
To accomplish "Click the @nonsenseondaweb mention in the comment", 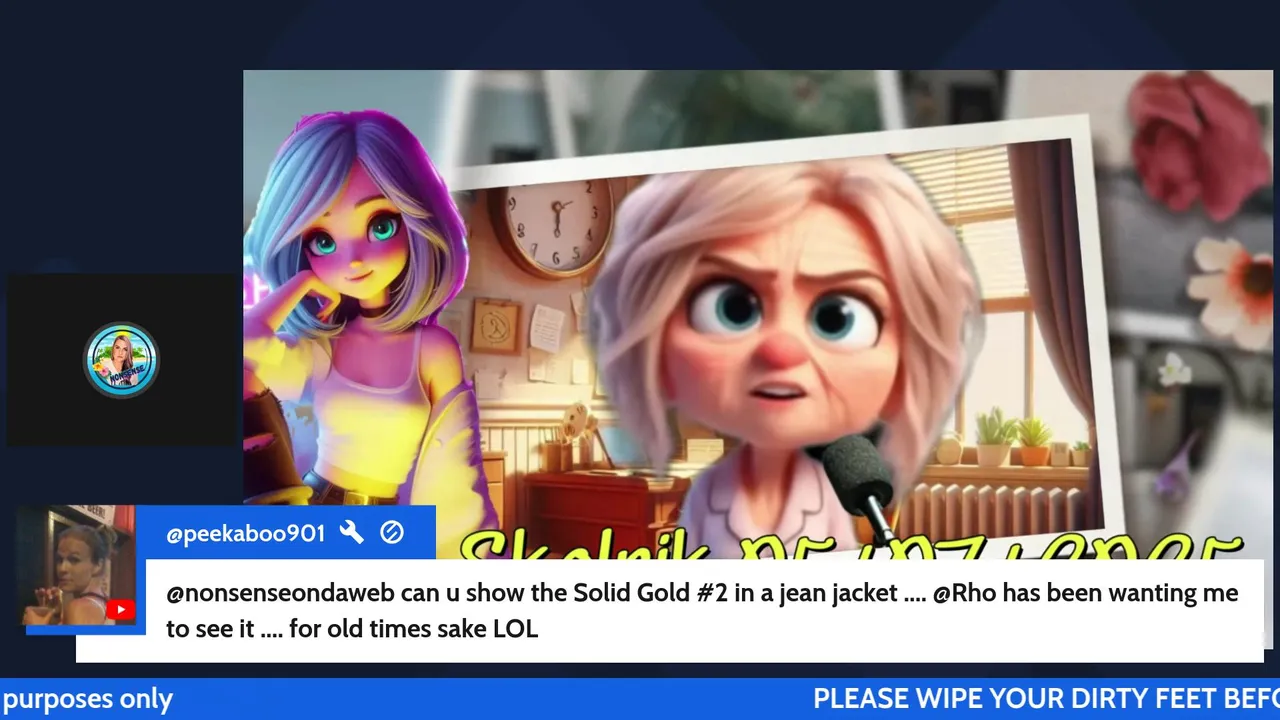I will (281, 594).
